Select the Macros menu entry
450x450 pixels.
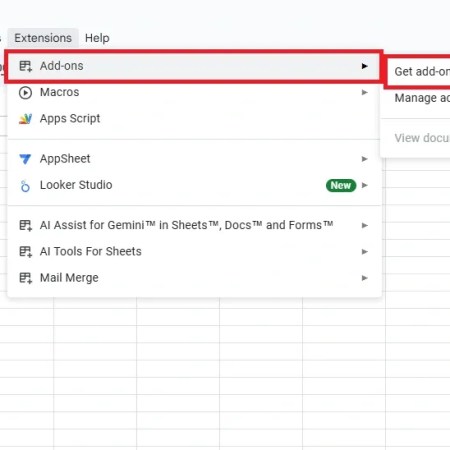coord(194,92)
